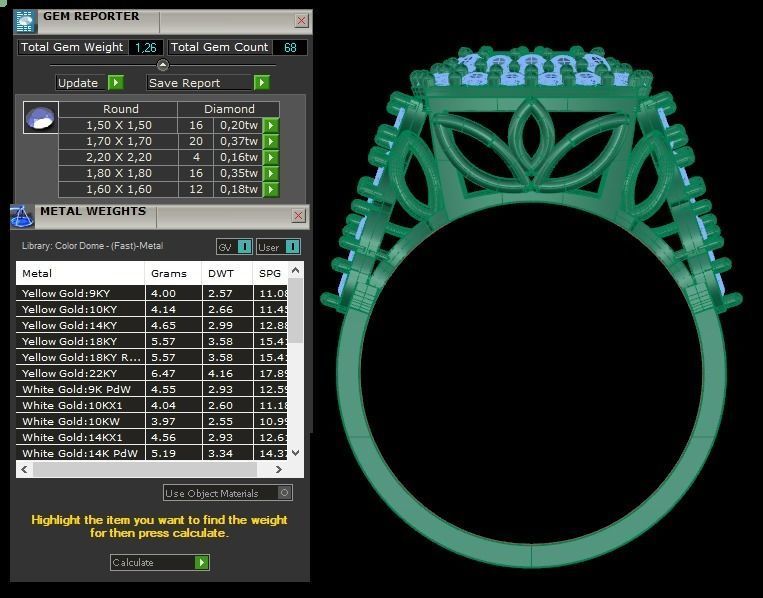Click the SPG column header
Screen dimensions: 763x598
[271, 273]
